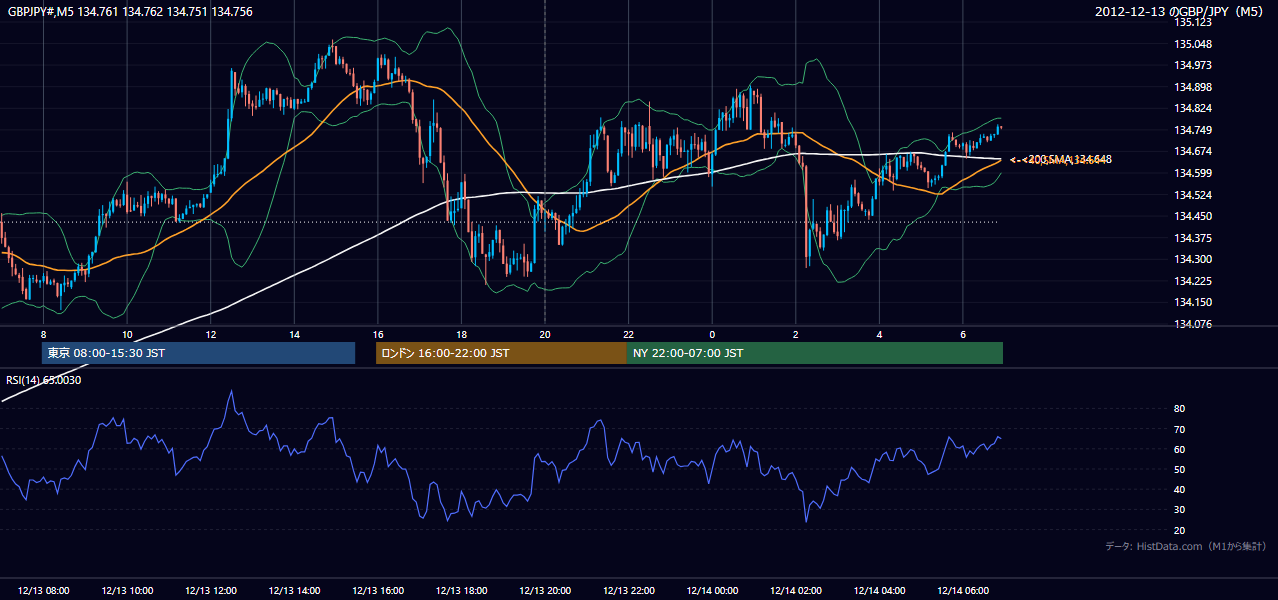Click price axis label 134.824
Image resolution: width=1278 pixels, height=600 pixels.
pyautogui.click(x=1193, y=108)
